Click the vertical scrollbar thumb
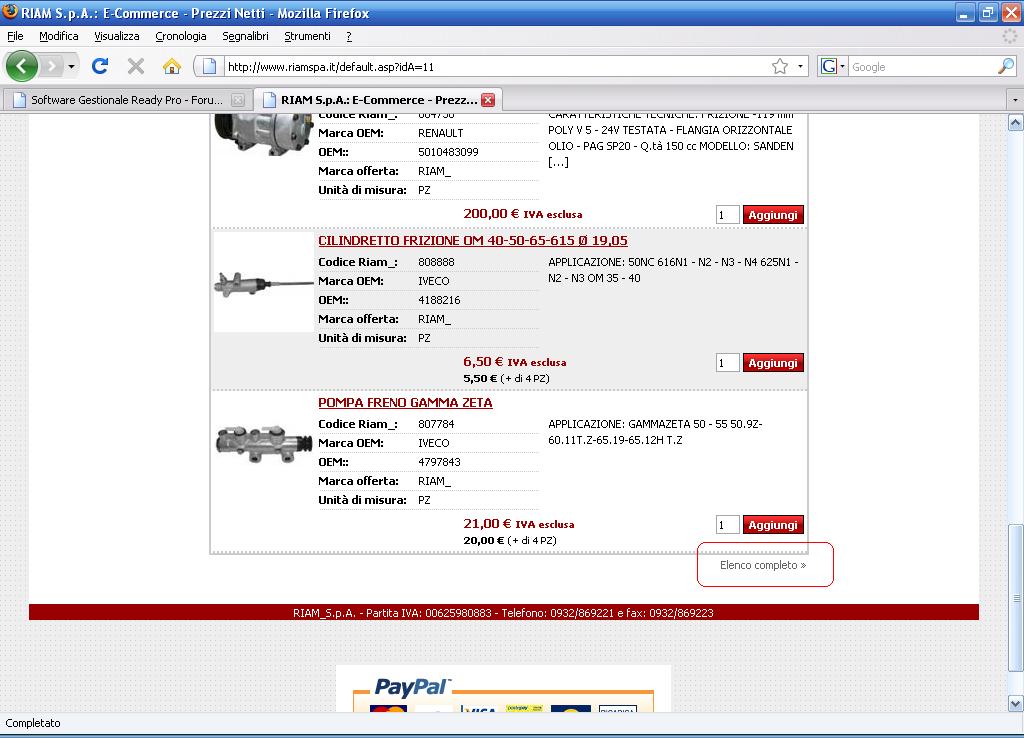 tap(1015, 598)
